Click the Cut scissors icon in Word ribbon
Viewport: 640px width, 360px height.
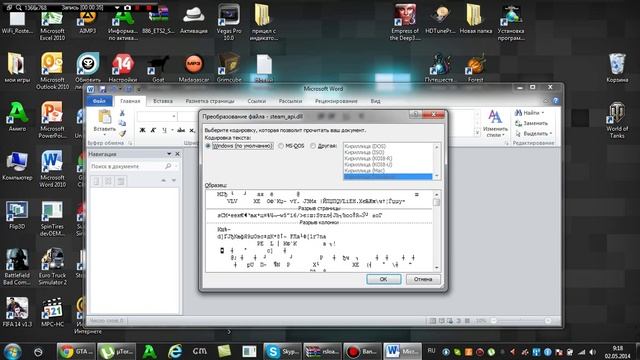point(122,113)
